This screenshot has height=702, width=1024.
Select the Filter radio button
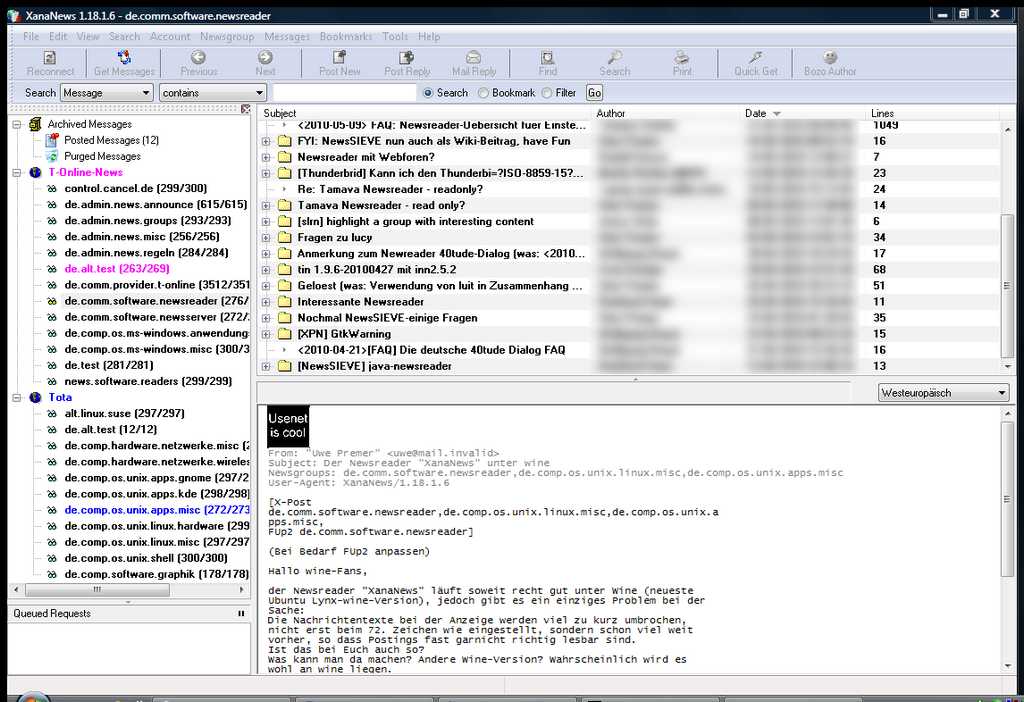coord(547,93)
